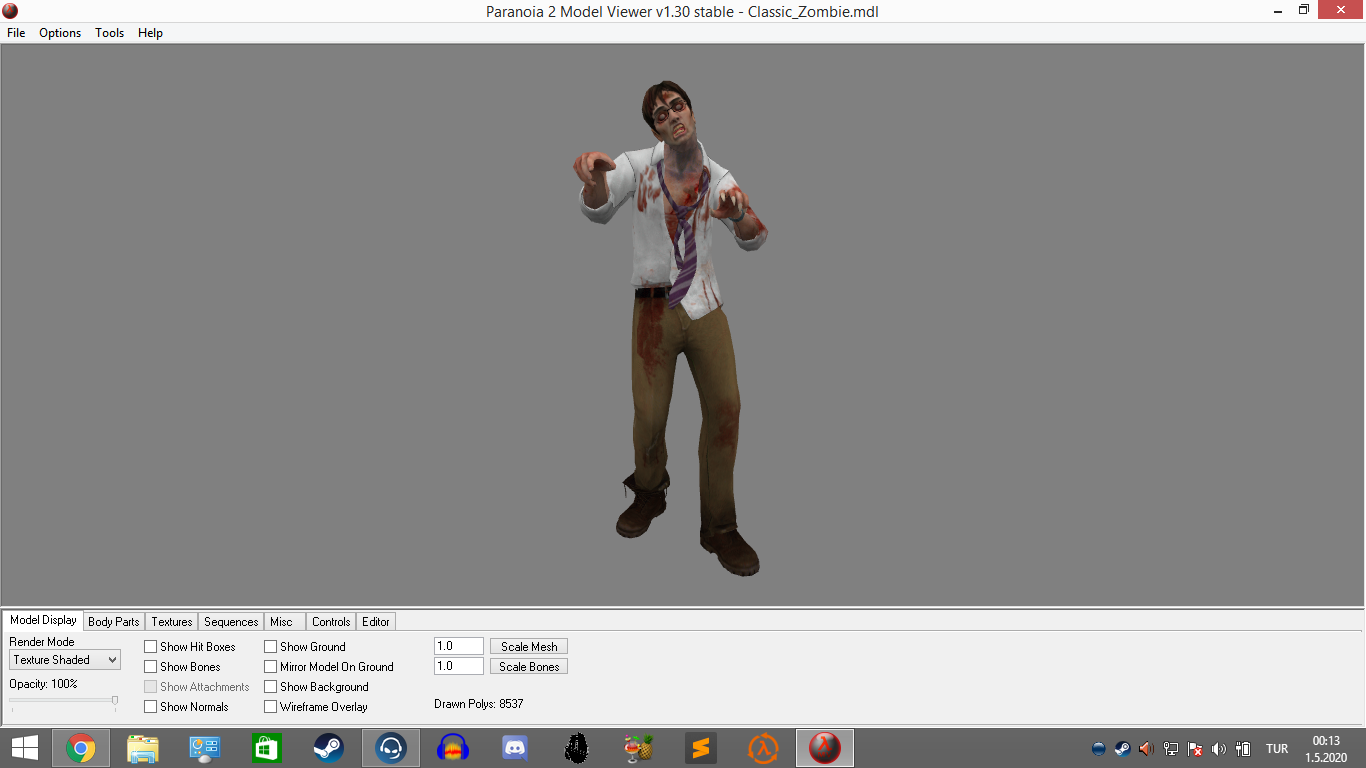Focus the Scale Bones value field
The image size is (1366, 768).
tap(459, 667)
